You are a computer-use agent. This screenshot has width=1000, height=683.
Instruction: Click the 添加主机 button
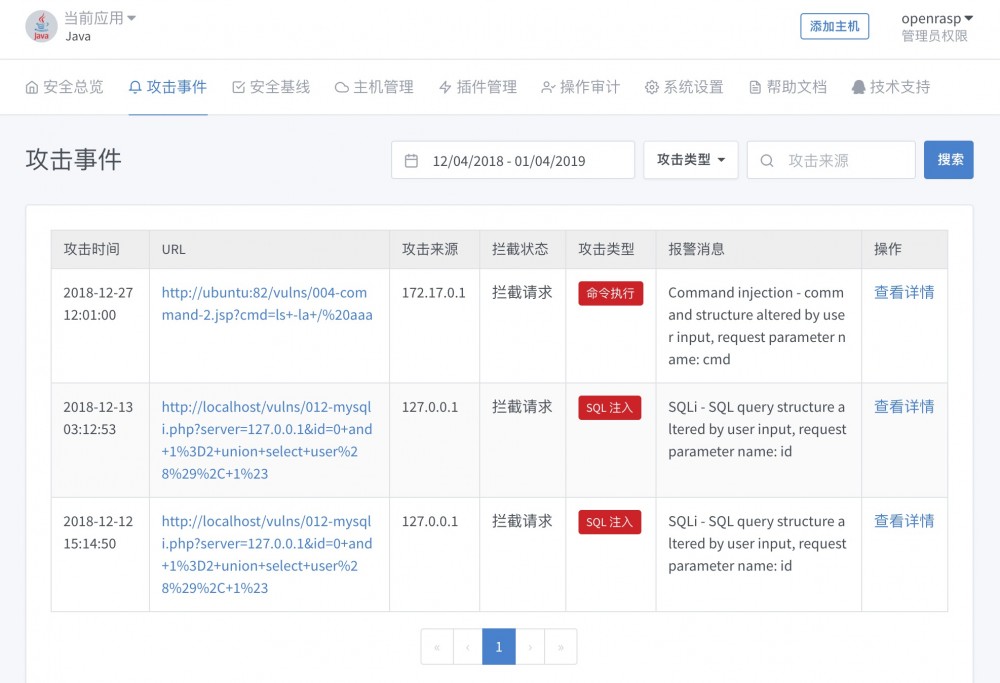(x=834, y=26)
